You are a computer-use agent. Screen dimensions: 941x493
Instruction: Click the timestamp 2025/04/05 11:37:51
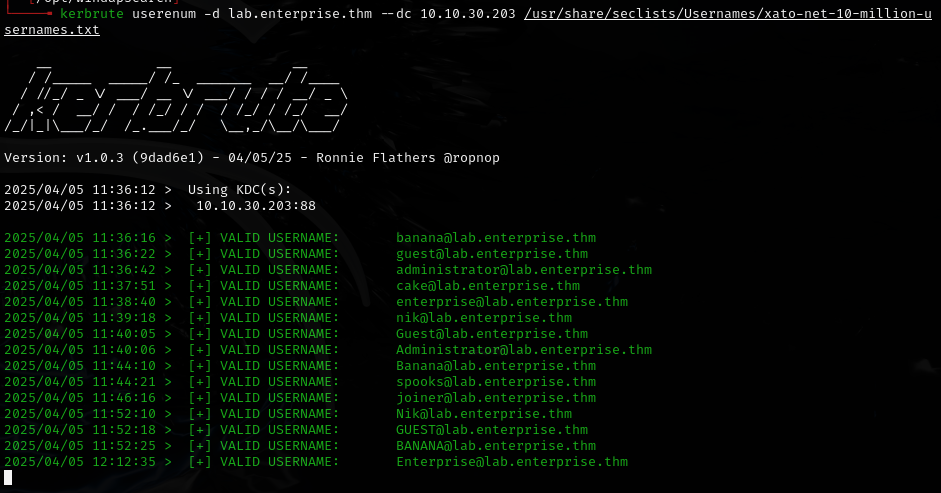(80, 286)
